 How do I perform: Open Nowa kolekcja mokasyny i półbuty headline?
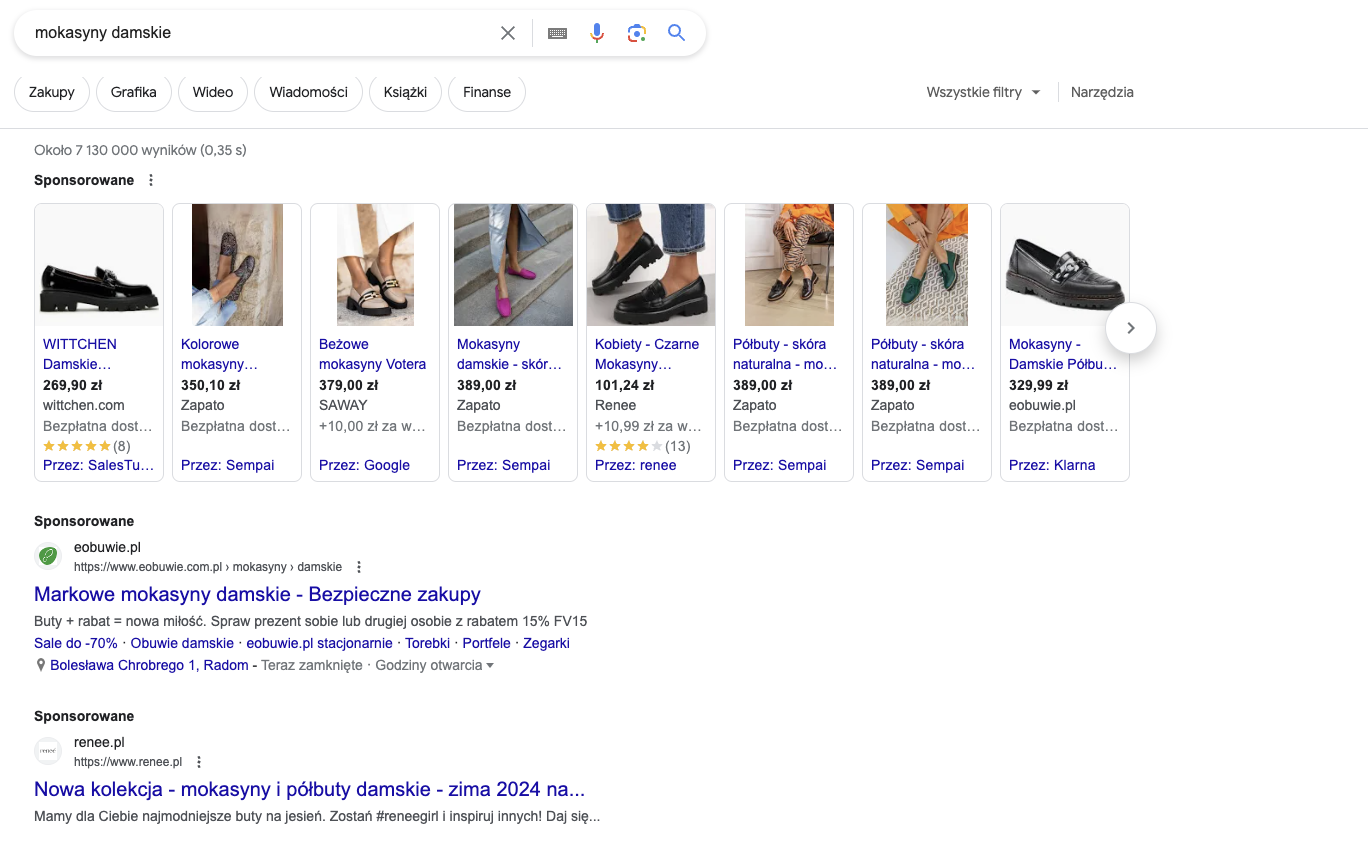[309, 789]
